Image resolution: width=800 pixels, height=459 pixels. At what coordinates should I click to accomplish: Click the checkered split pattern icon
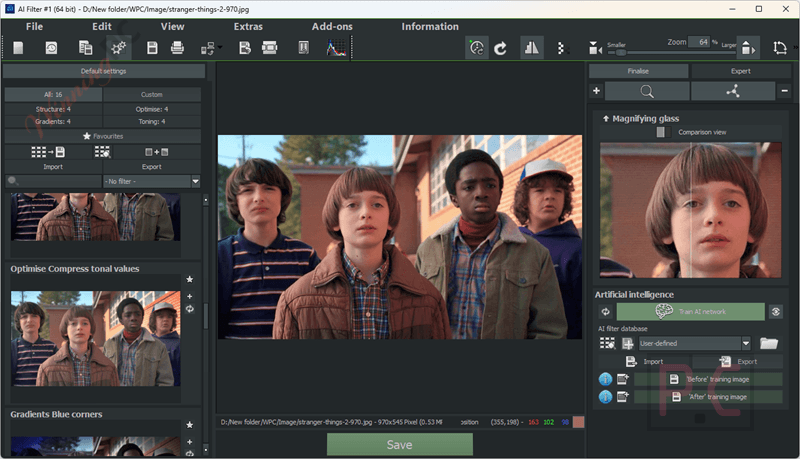[561, 48]
